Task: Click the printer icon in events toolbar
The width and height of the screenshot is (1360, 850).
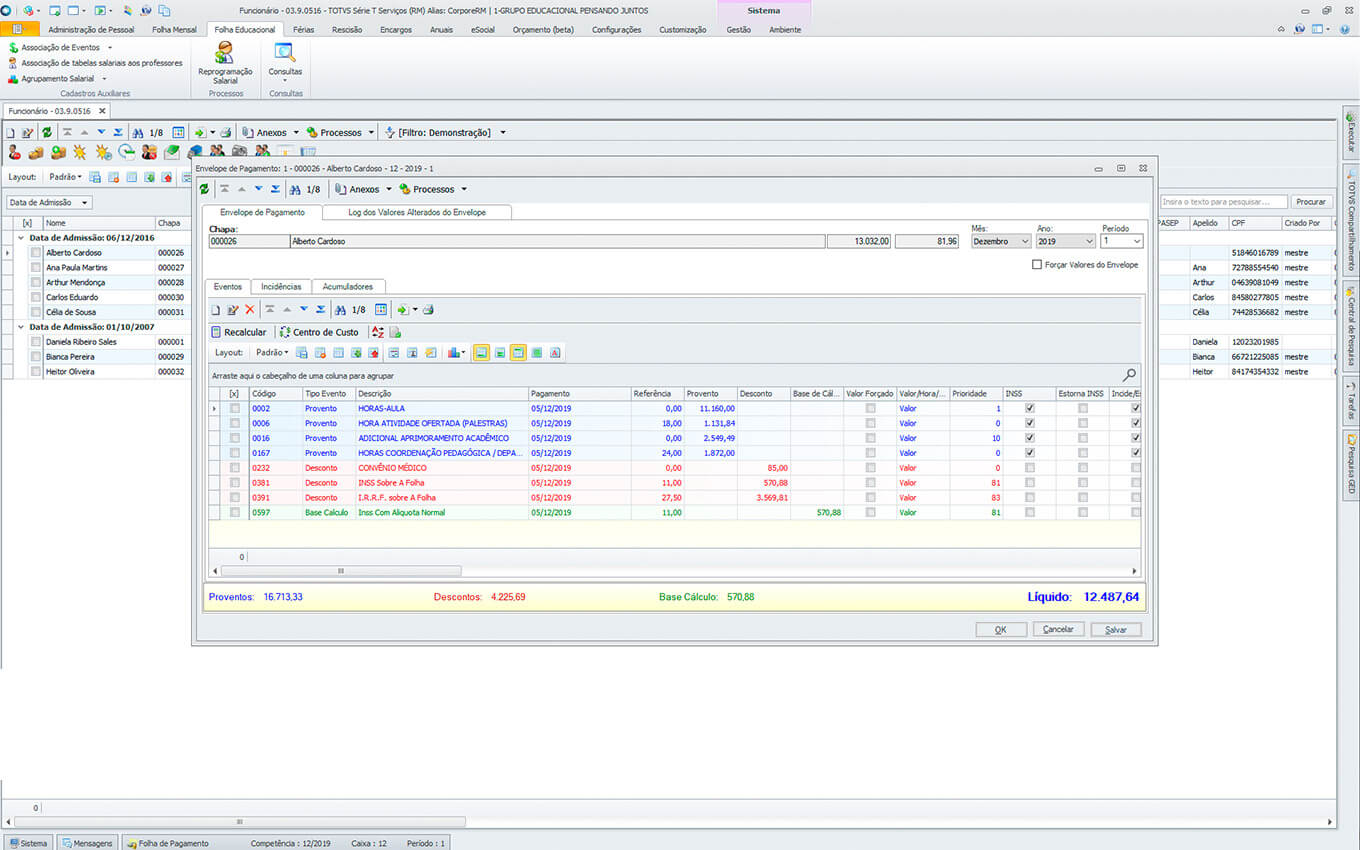Action: (427, 310)
